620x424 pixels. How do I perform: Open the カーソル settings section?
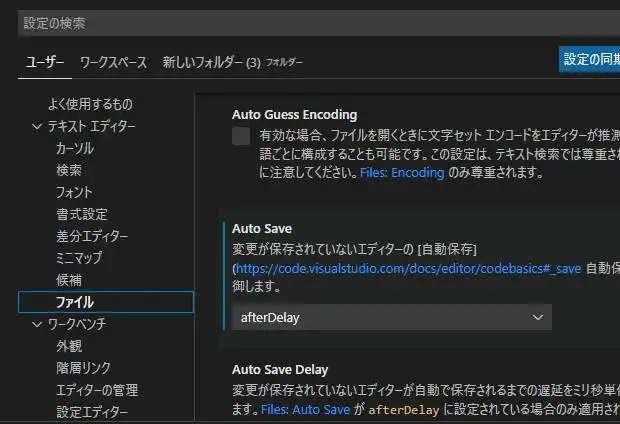coord(75,148)
